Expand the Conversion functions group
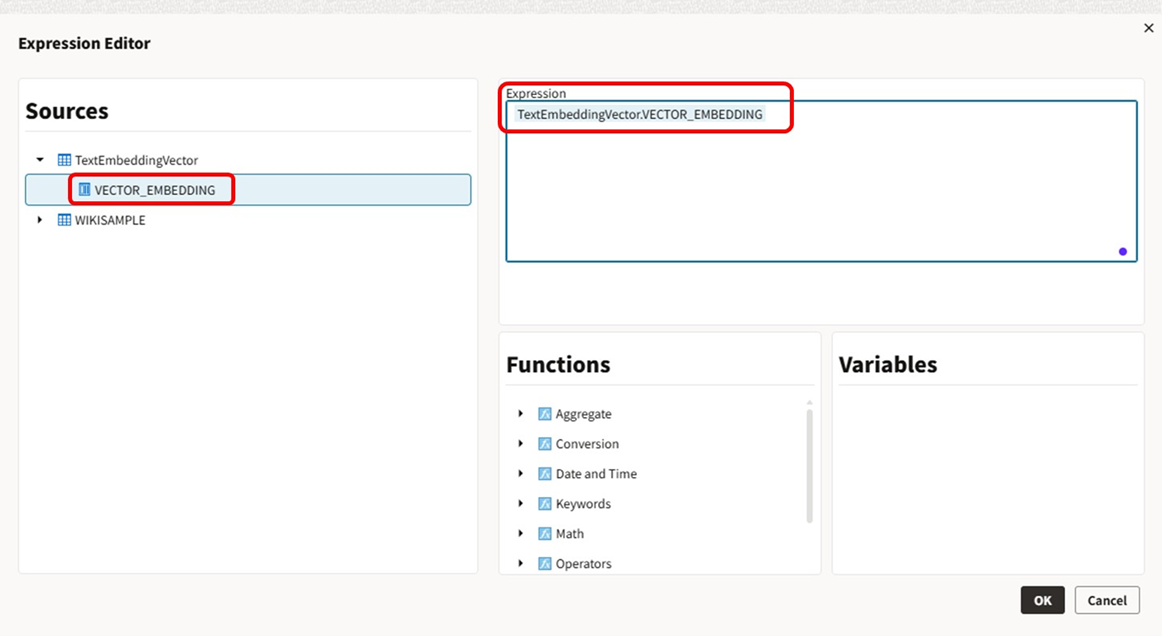 pos(520,443)
